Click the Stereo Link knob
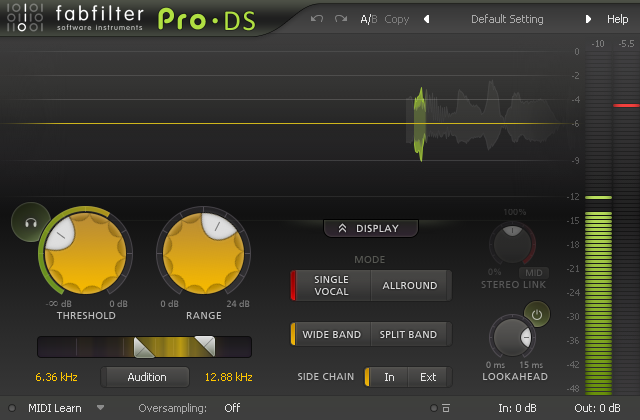The width and height of the screenshot is (640, 420). 512,244
